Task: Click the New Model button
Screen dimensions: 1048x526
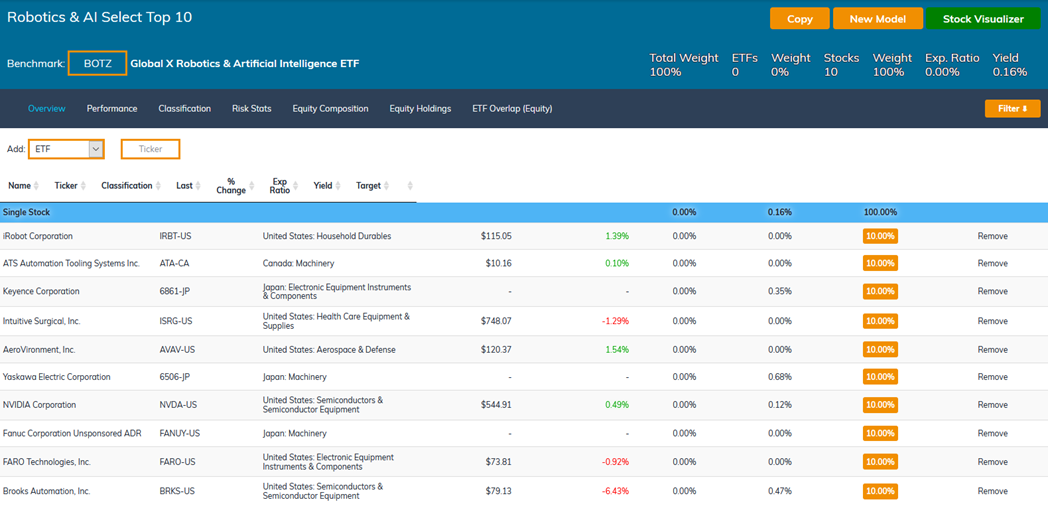Action: [878, 19]
